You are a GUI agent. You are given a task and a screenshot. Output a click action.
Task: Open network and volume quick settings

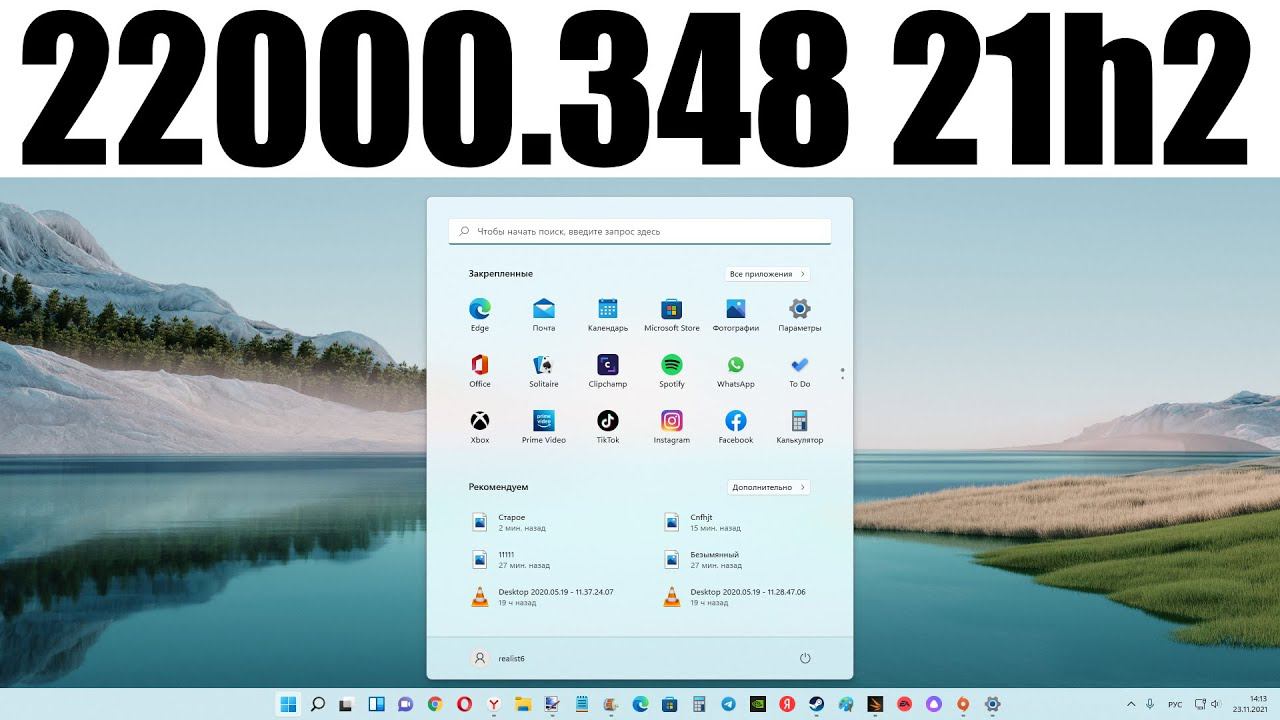[x=1210, y=704]
